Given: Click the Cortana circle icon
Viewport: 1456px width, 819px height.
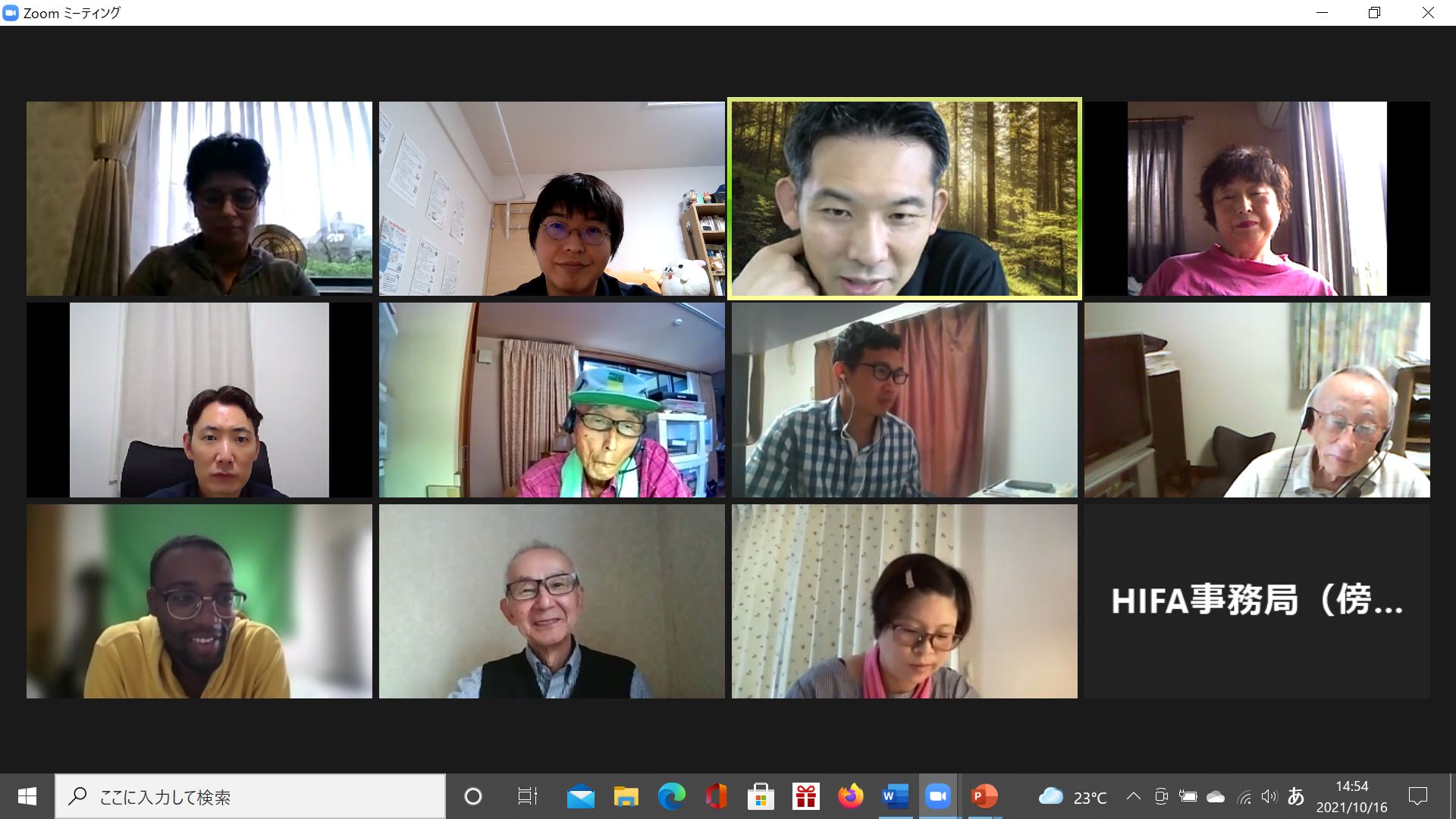Looking at the screenshot, I should pos(473,796).
